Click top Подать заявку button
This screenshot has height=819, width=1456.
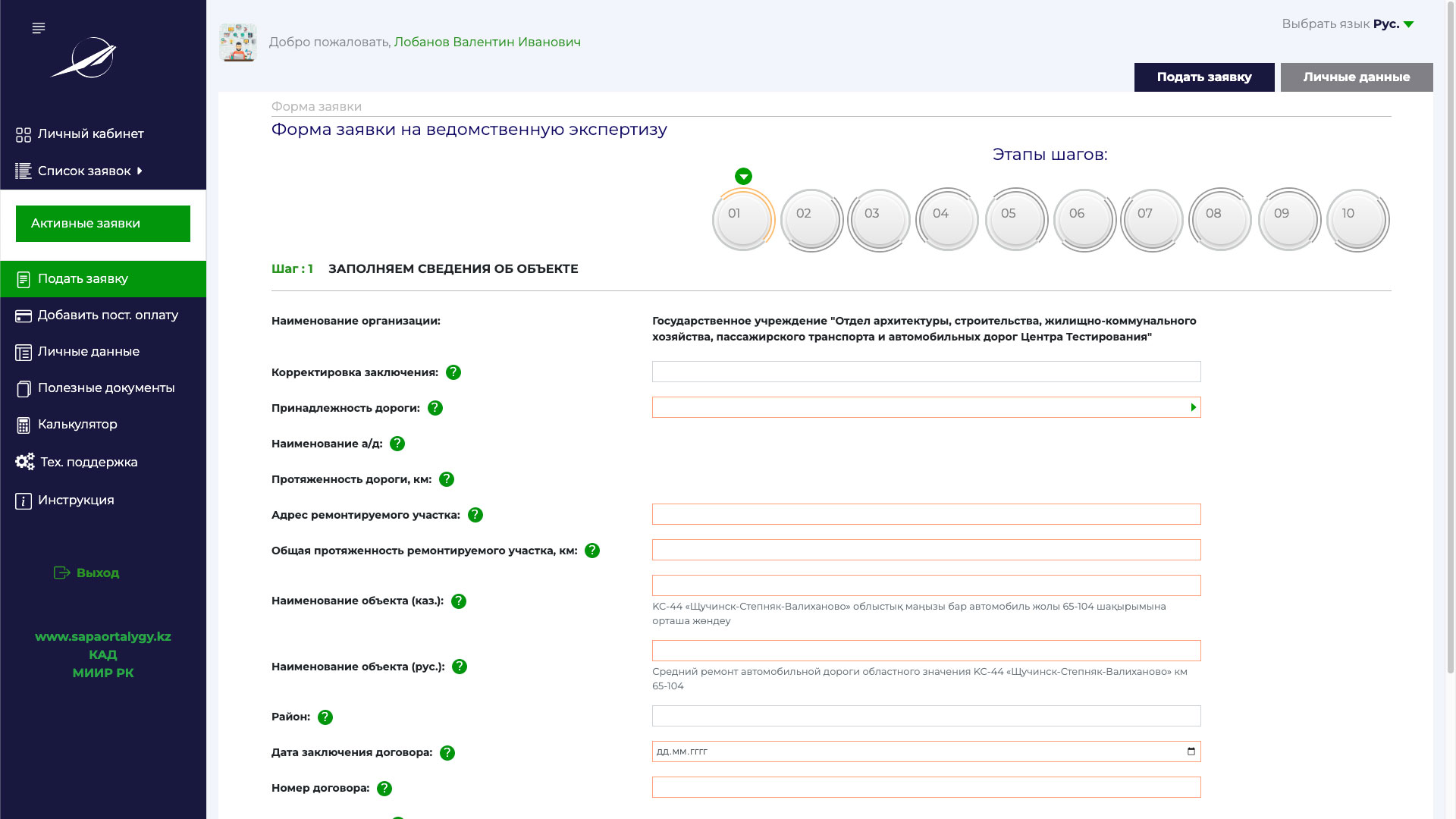coord(1203,77)
